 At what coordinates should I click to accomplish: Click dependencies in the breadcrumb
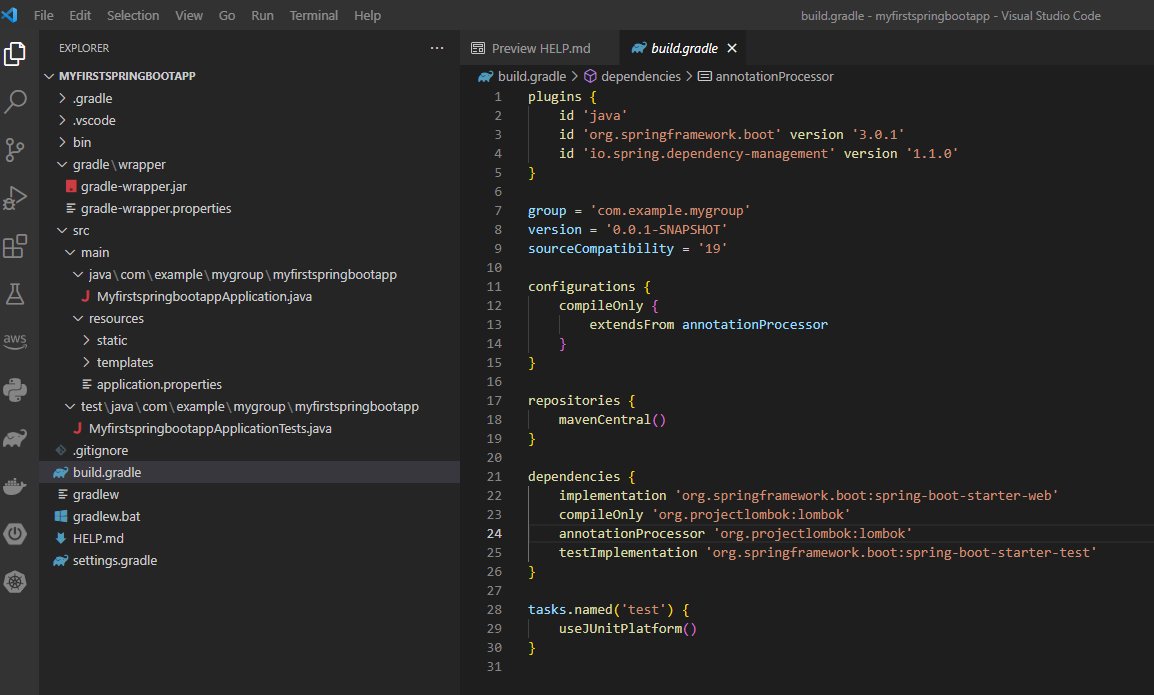point(640,76)
